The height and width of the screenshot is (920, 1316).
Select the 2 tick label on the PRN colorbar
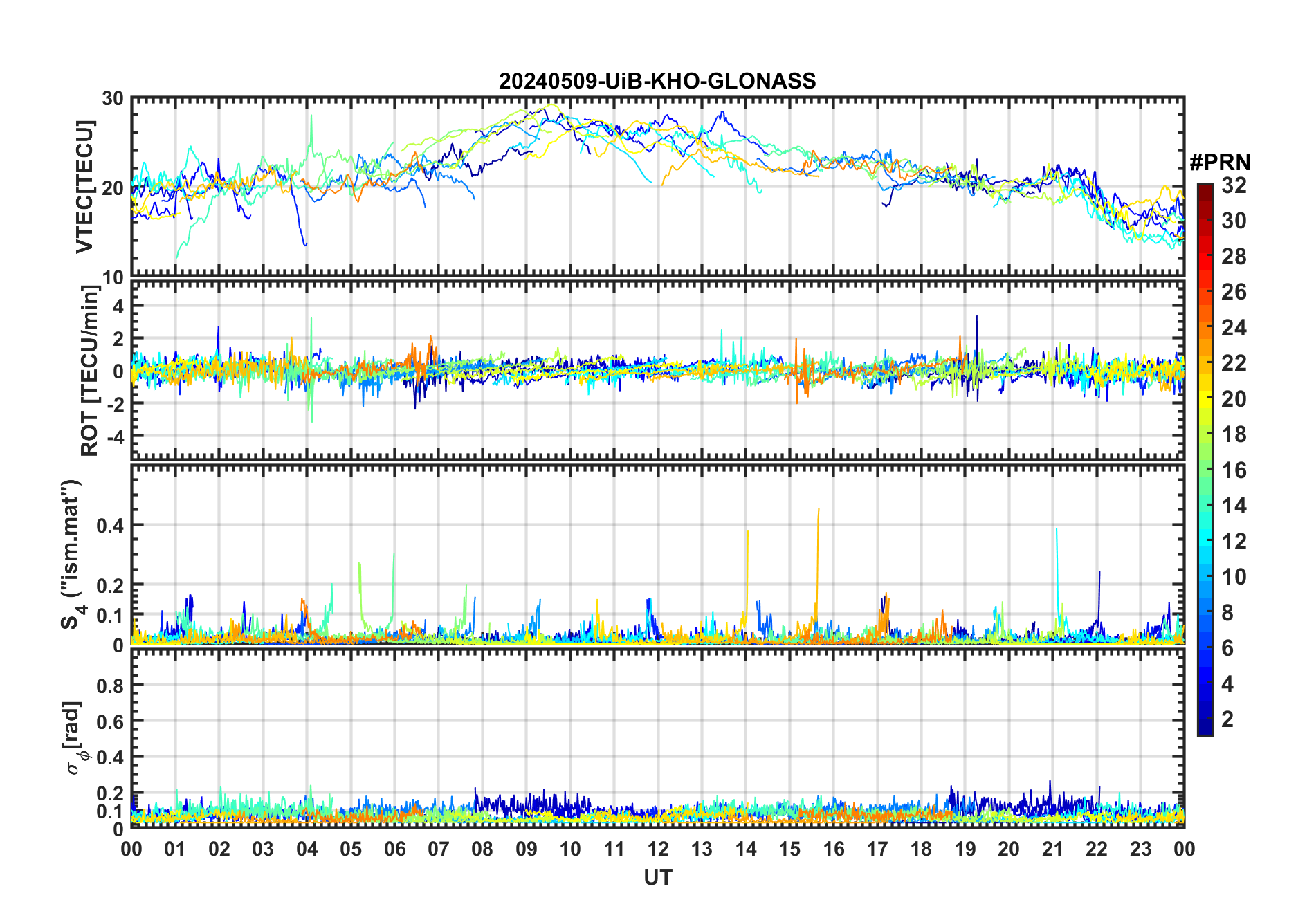pos(1227,719)
